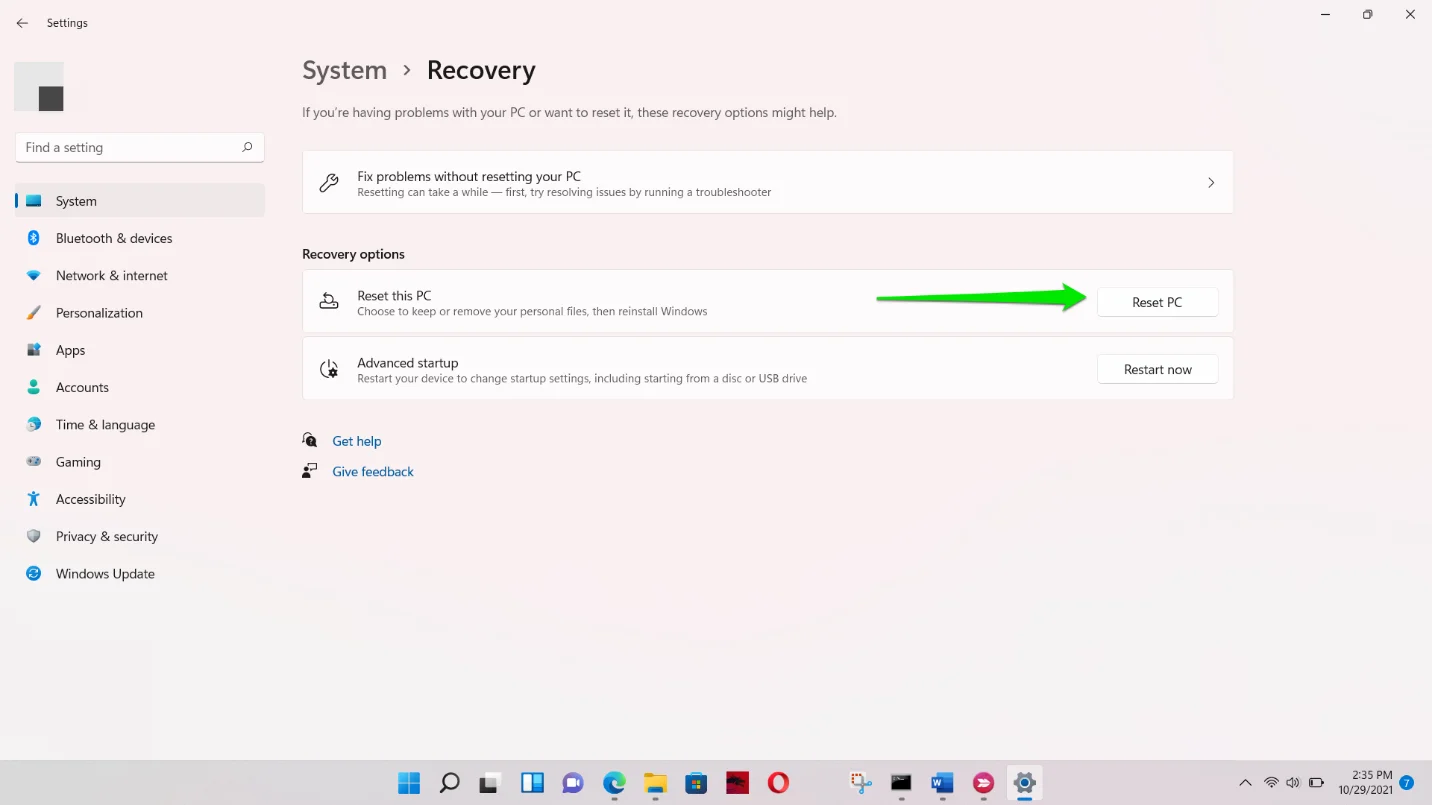Open Time & language settings
Viewport: 1432px width, 805px height.
coord(140,424)
